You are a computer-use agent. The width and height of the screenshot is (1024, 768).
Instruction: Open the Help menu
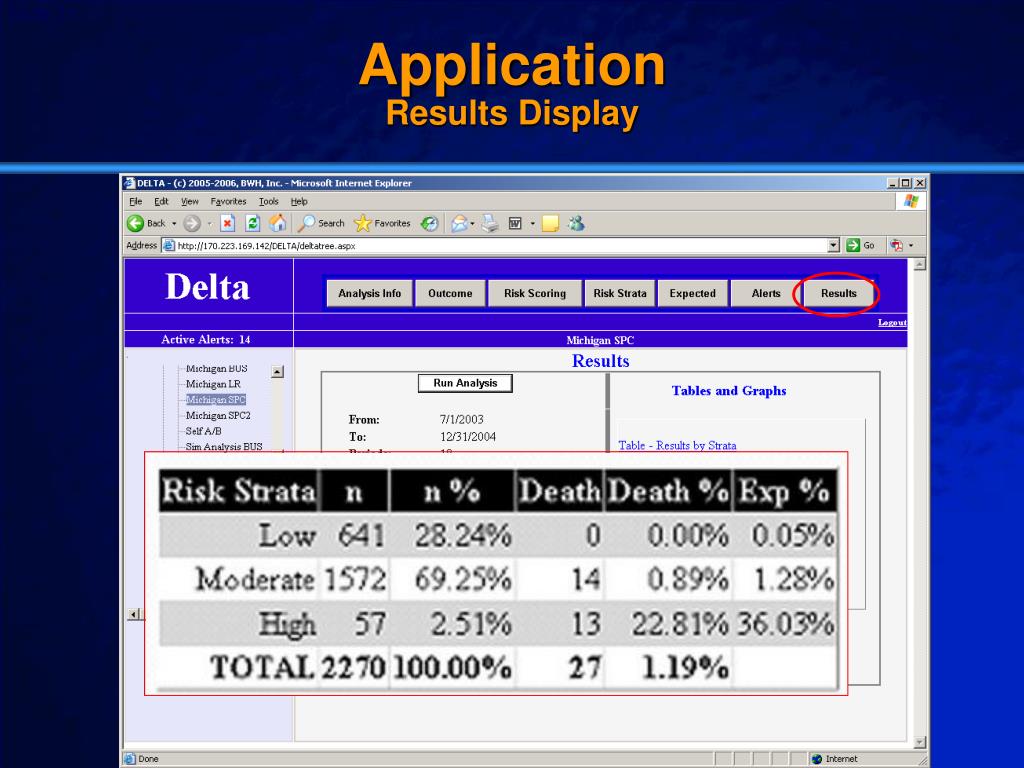coord(299,201)
